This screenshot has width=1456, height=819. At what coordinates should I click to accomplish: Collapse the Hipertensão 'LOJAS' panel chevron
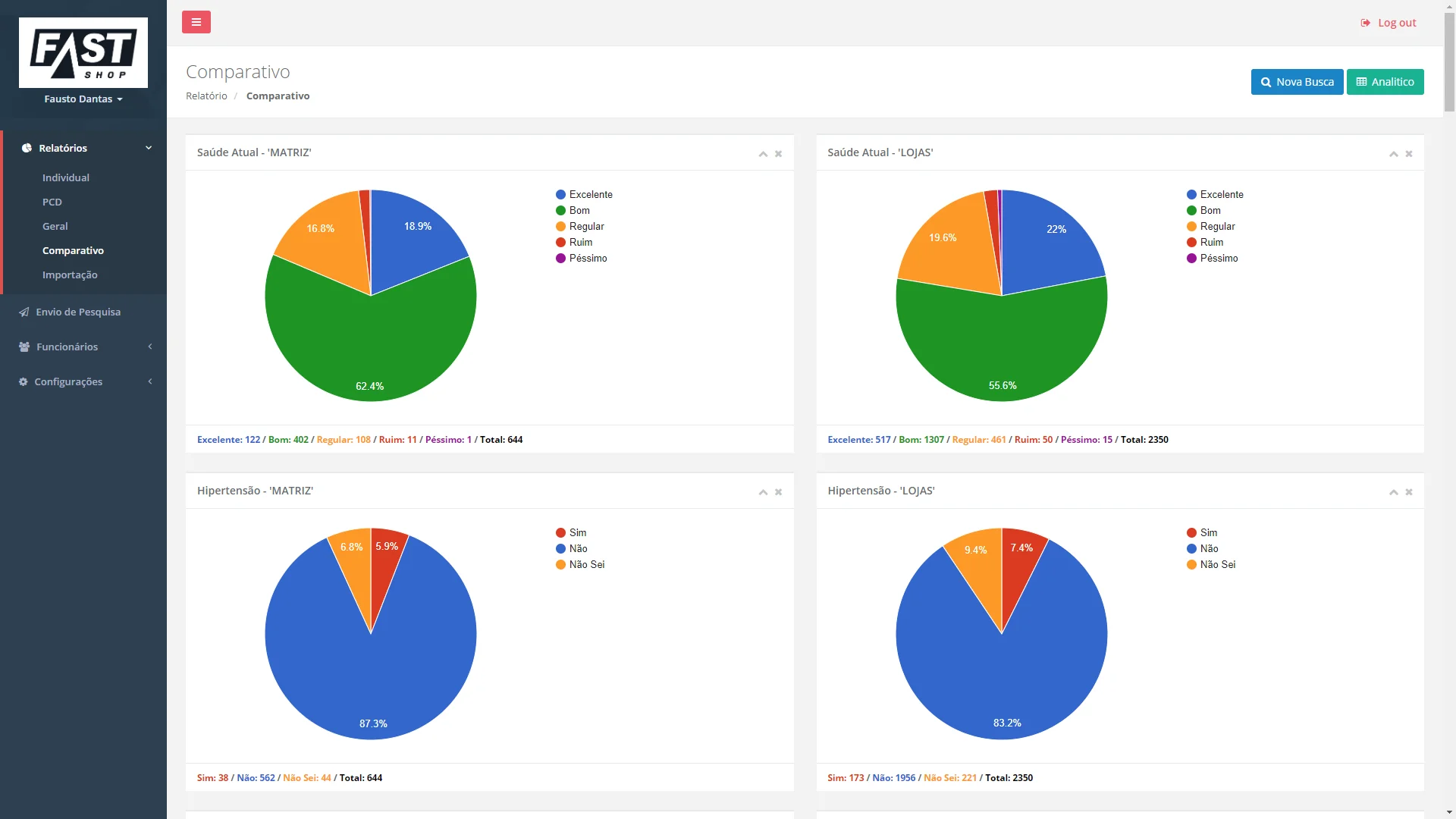(x=1393, y=492)
